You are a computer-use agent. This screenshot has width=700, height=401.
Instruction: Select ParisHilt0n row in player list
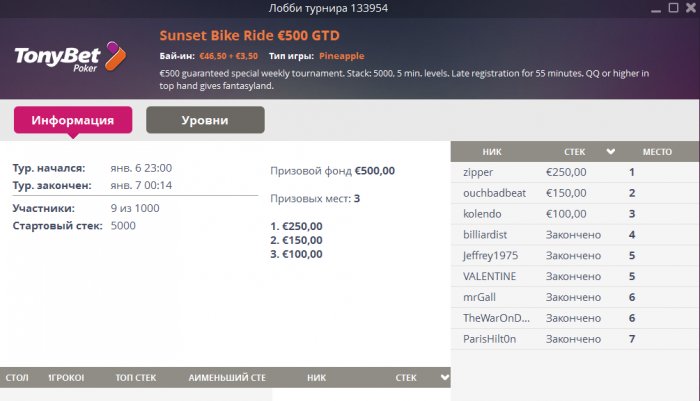point(575,339)
